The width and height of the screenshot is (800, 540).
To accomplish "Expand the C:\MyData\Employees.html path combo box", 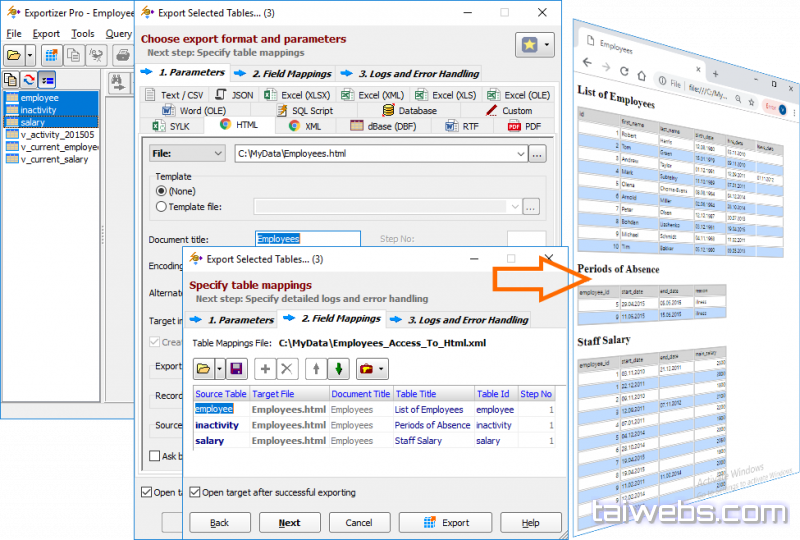I will coord(520,154).
